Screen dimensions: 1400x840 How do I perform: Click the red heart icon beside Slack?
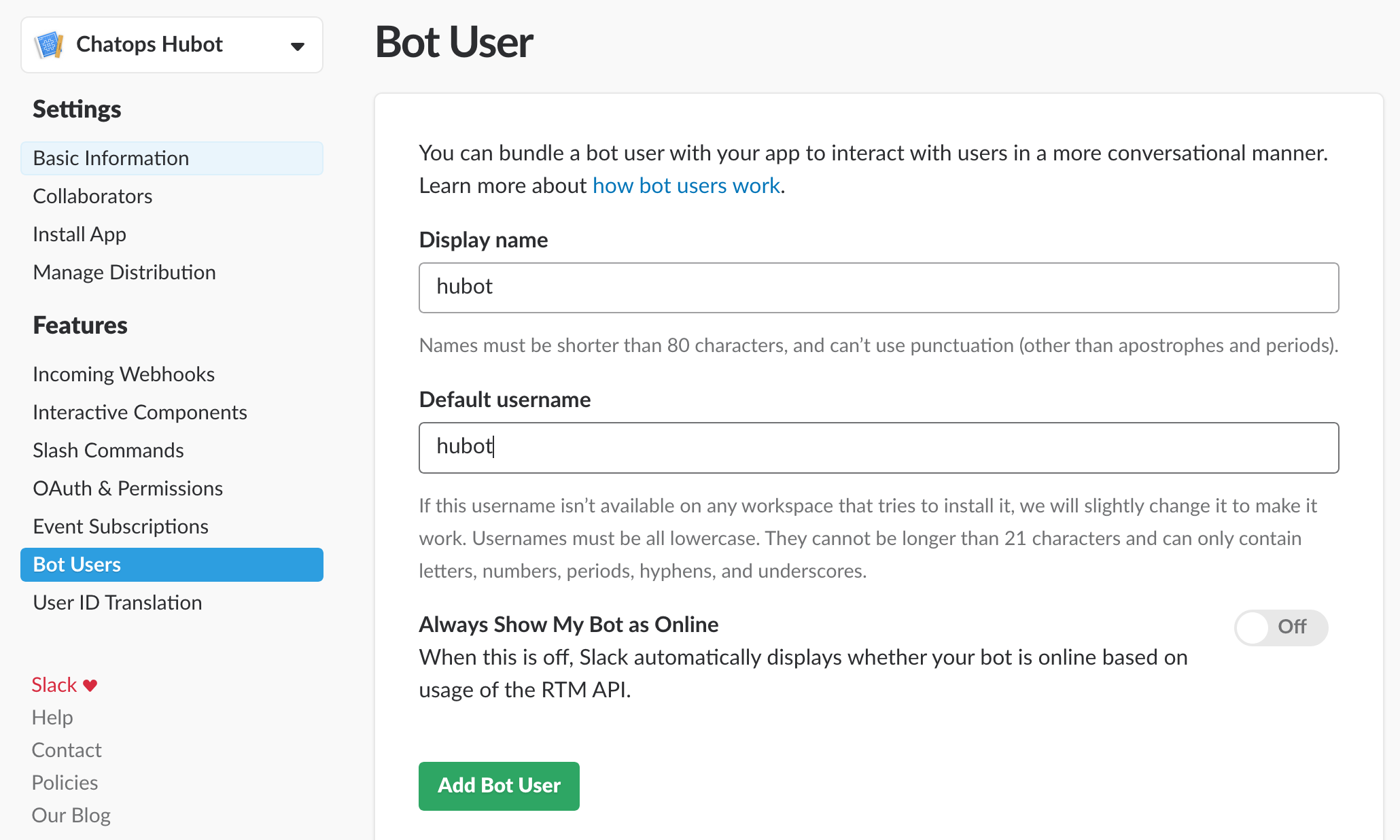pyautogui.click(x=90, y=685)
